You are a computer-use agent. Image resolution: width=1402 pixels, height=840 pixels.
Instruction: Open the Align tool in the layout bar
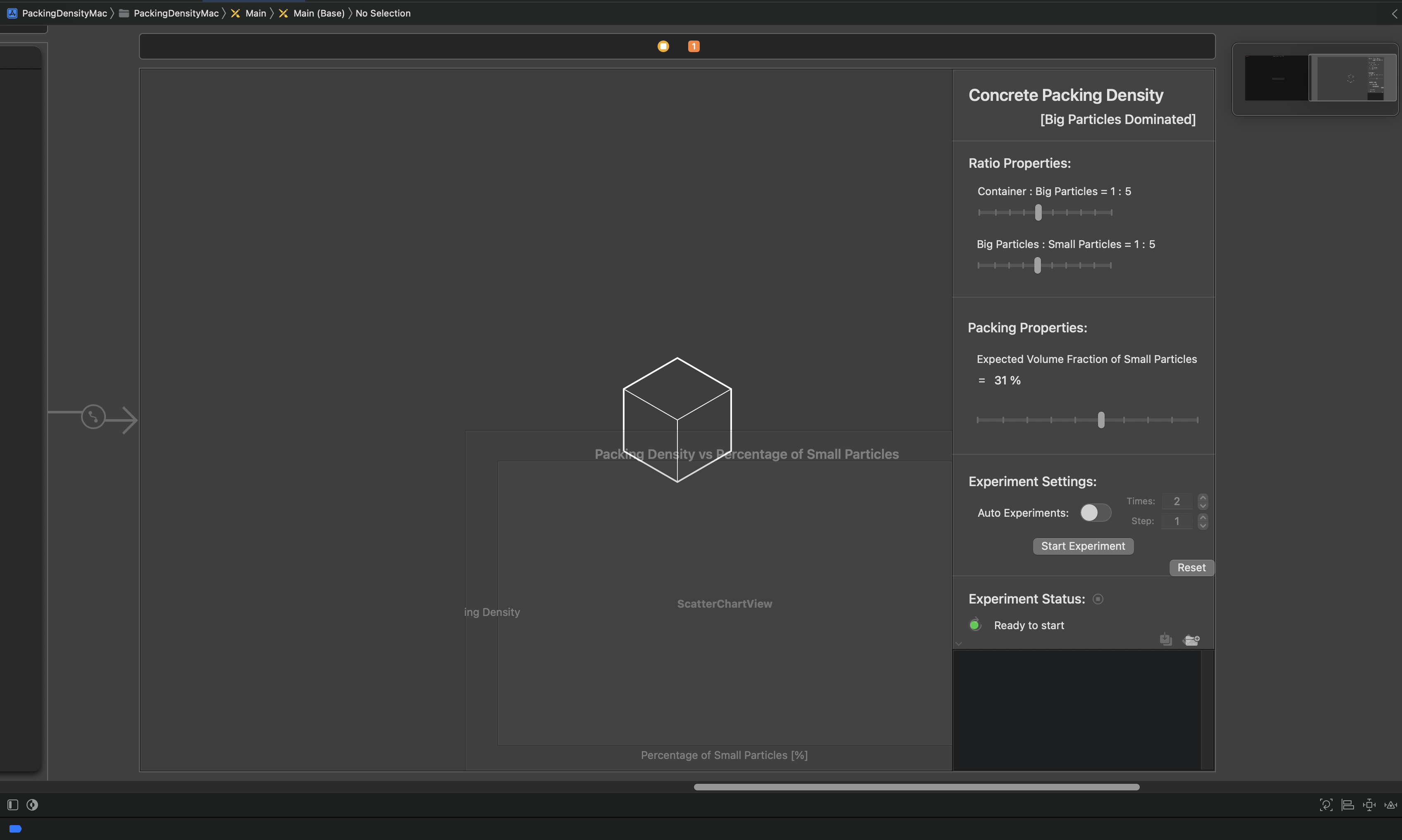pyautogui.click(x=1348, y=804)
